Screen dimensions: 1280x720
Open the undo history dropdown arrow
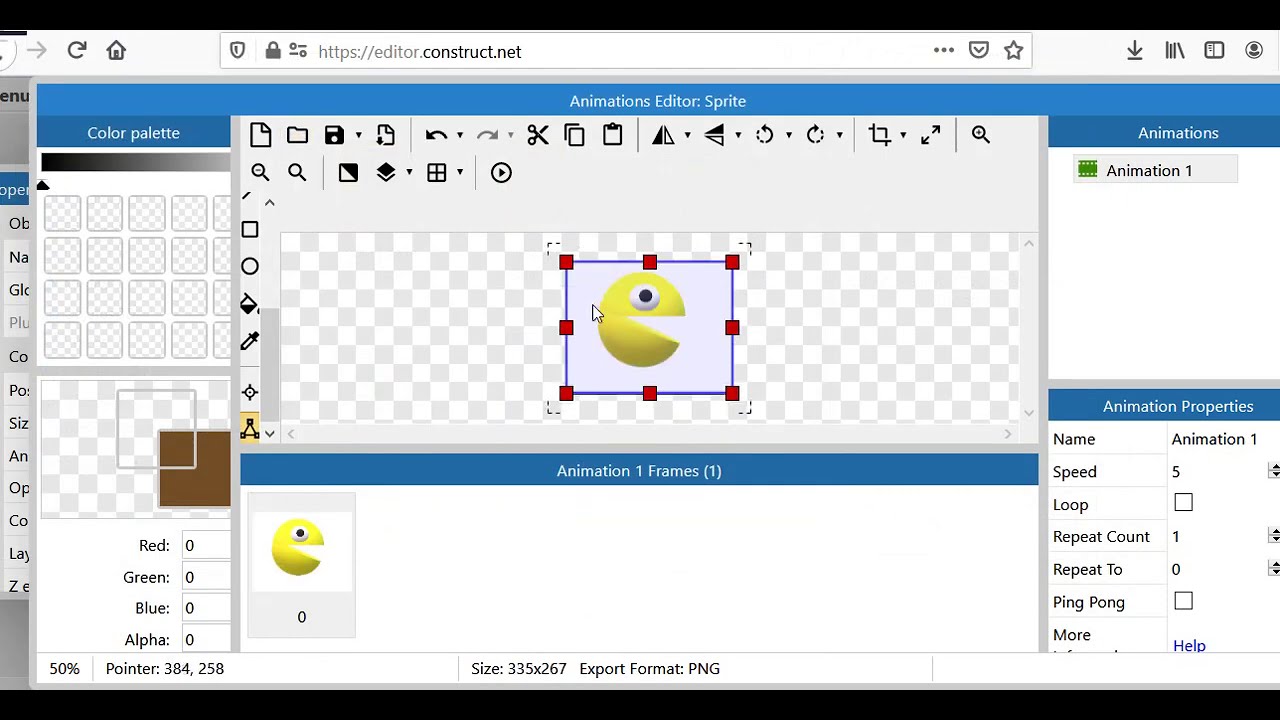[460, 136]
